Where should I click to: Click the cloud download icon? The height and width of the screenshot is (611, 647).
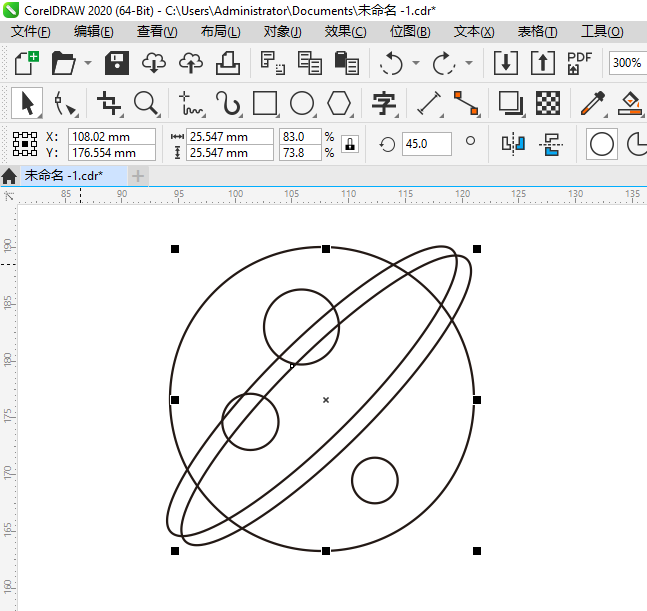pyautogui.click(x=154, y=63)
